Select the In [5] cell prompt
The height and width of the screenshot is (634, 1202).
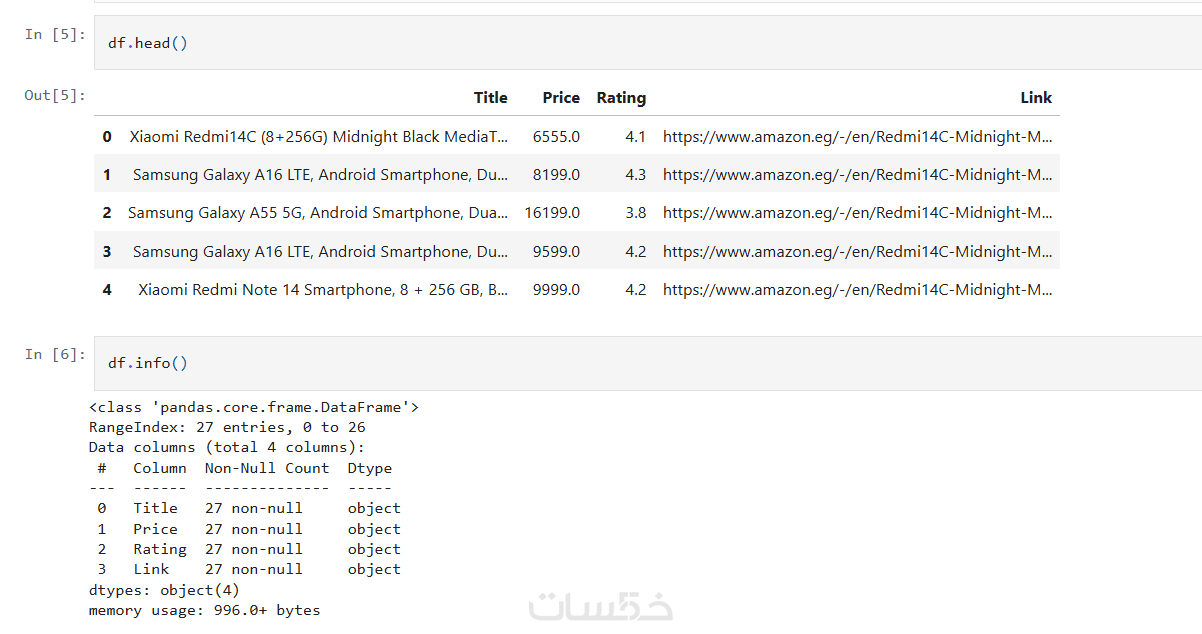(55, 35)
